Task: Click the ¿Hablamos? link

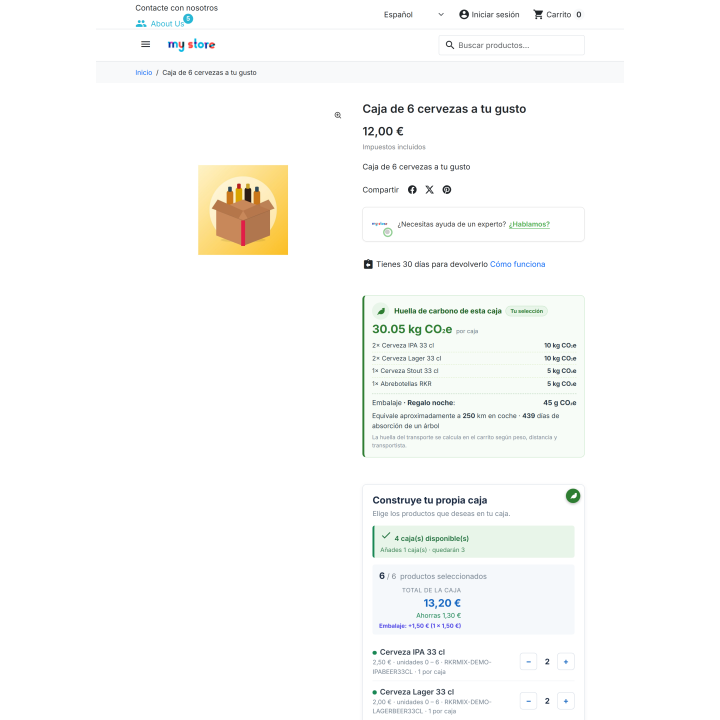Action: pyautogui.click(x=529, y=224)
